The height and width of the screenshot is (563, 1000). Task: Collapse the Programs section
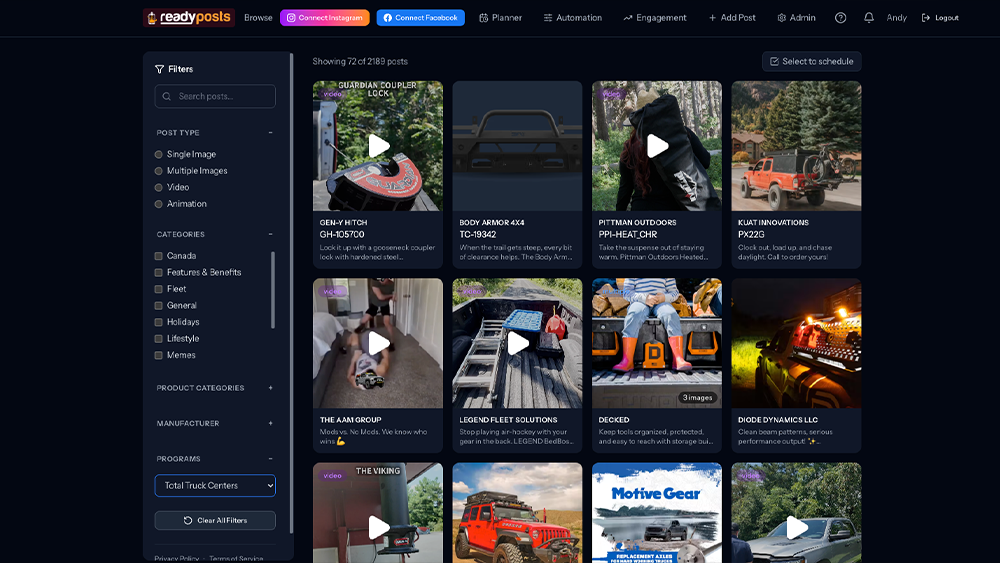click(x=270, y=458)
